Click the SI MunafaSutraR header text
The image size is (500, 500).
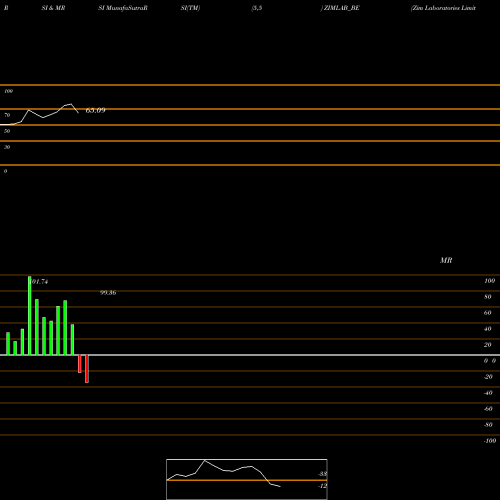click(x=123, y=8)
